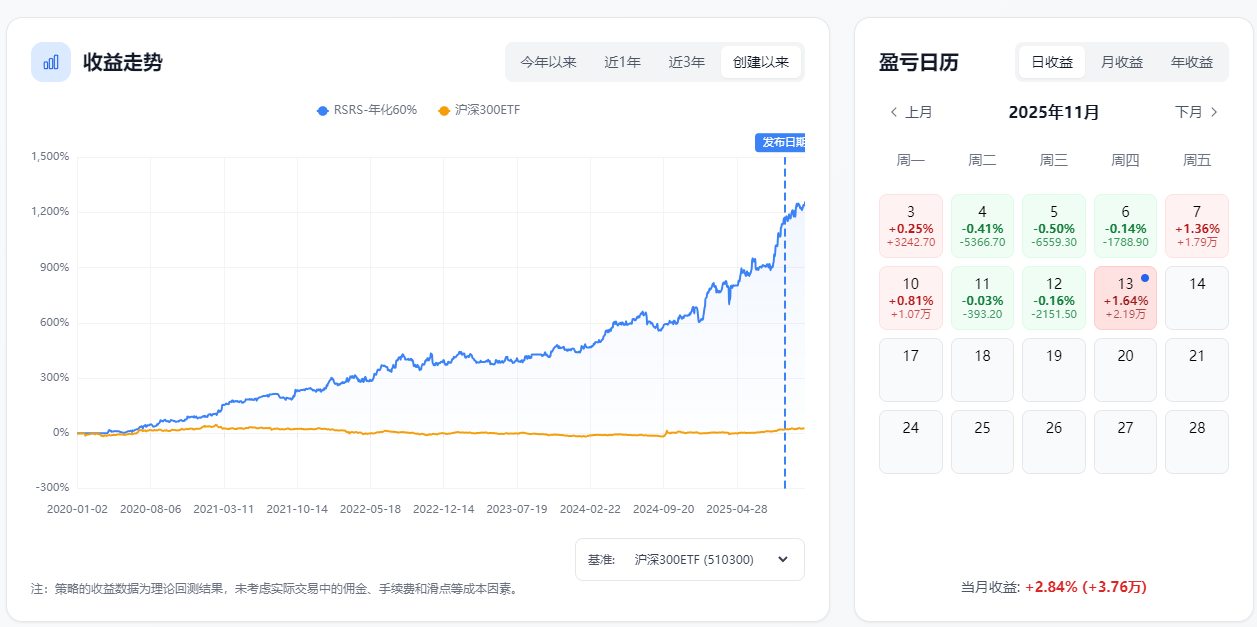This screenshot has height=627, width=1257.
Task: Click the blue dot on day 13
Action: point(1145,278)
